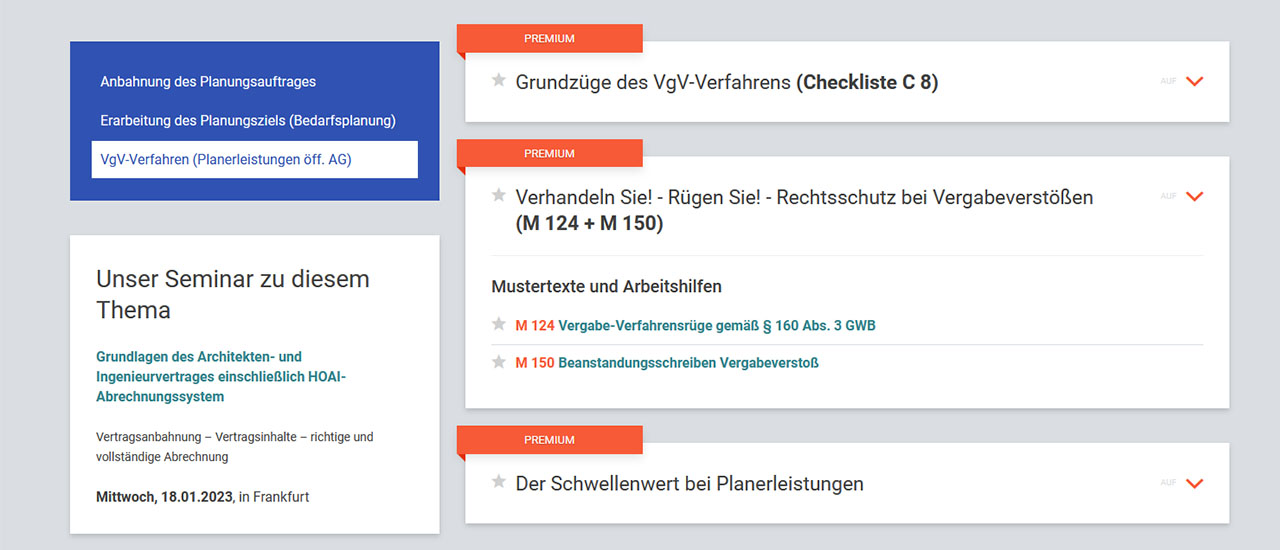Star the M 124 Vergabe-Verfahrensrüge document

pos(499,324)
